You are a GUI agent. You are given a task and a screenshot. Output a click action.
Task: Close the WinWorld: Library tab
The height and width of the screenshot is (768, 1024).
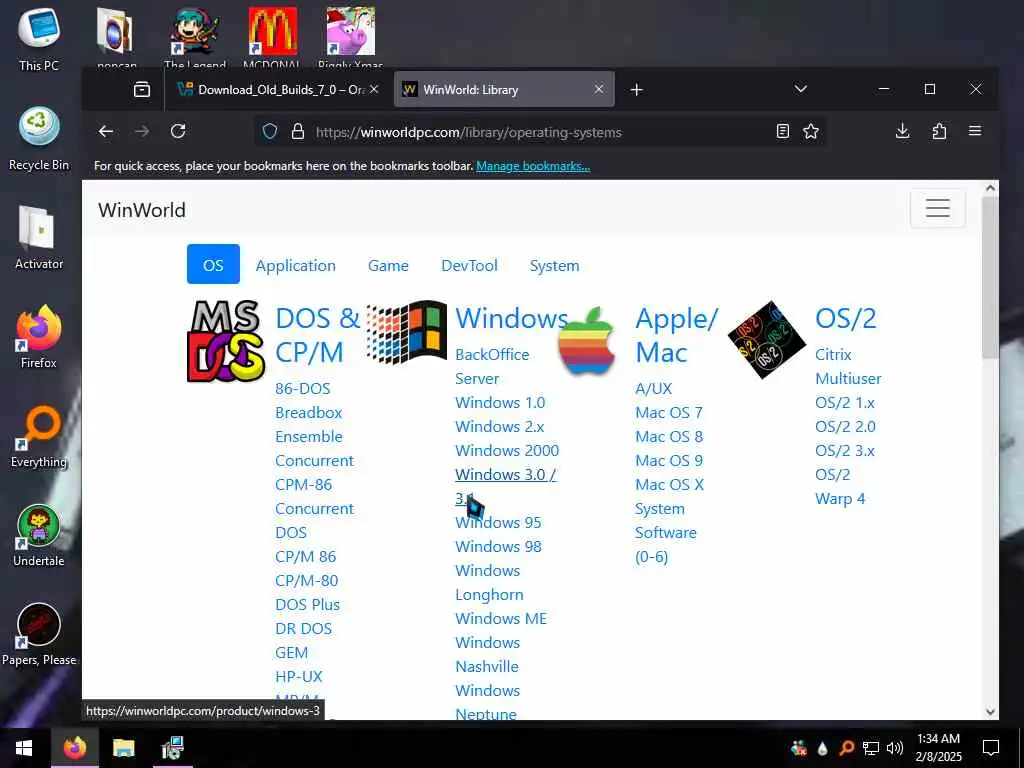599,89
